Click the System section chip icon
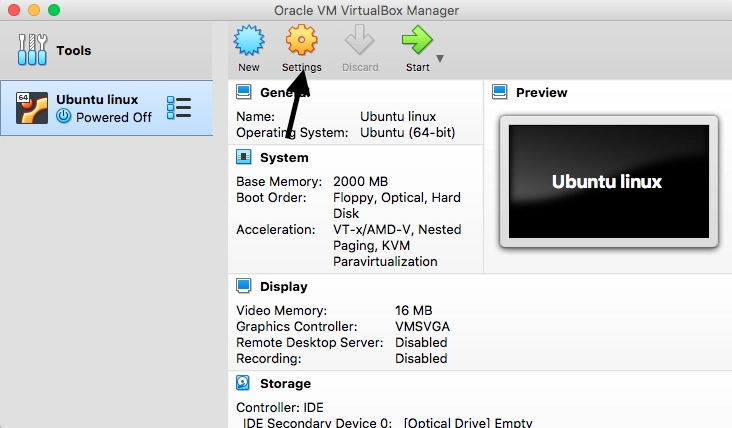Screen dimensions: 732x428 point(243,157)
